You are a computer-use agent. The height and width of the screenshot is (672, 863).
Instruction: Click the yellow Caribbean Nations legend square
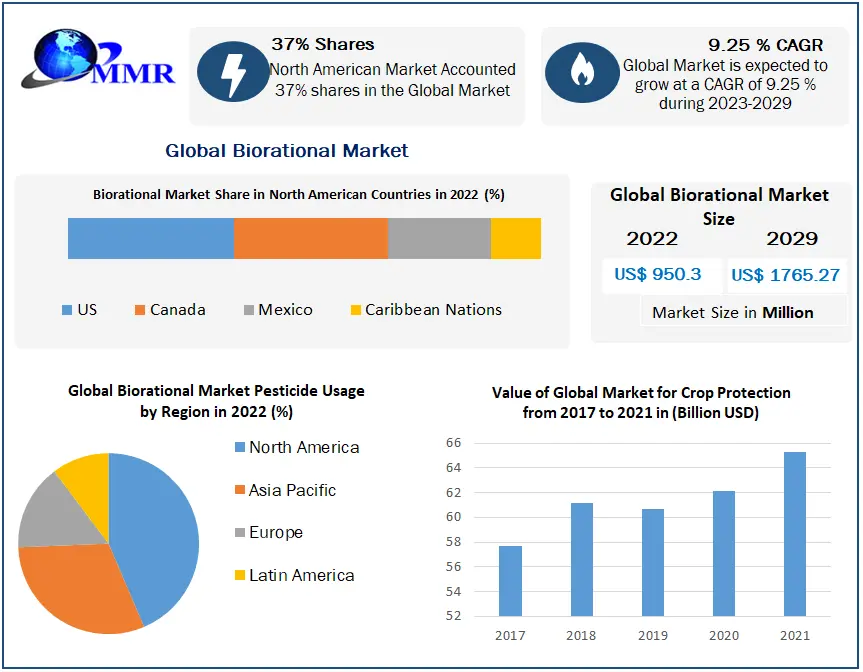(x=355, y=310)
